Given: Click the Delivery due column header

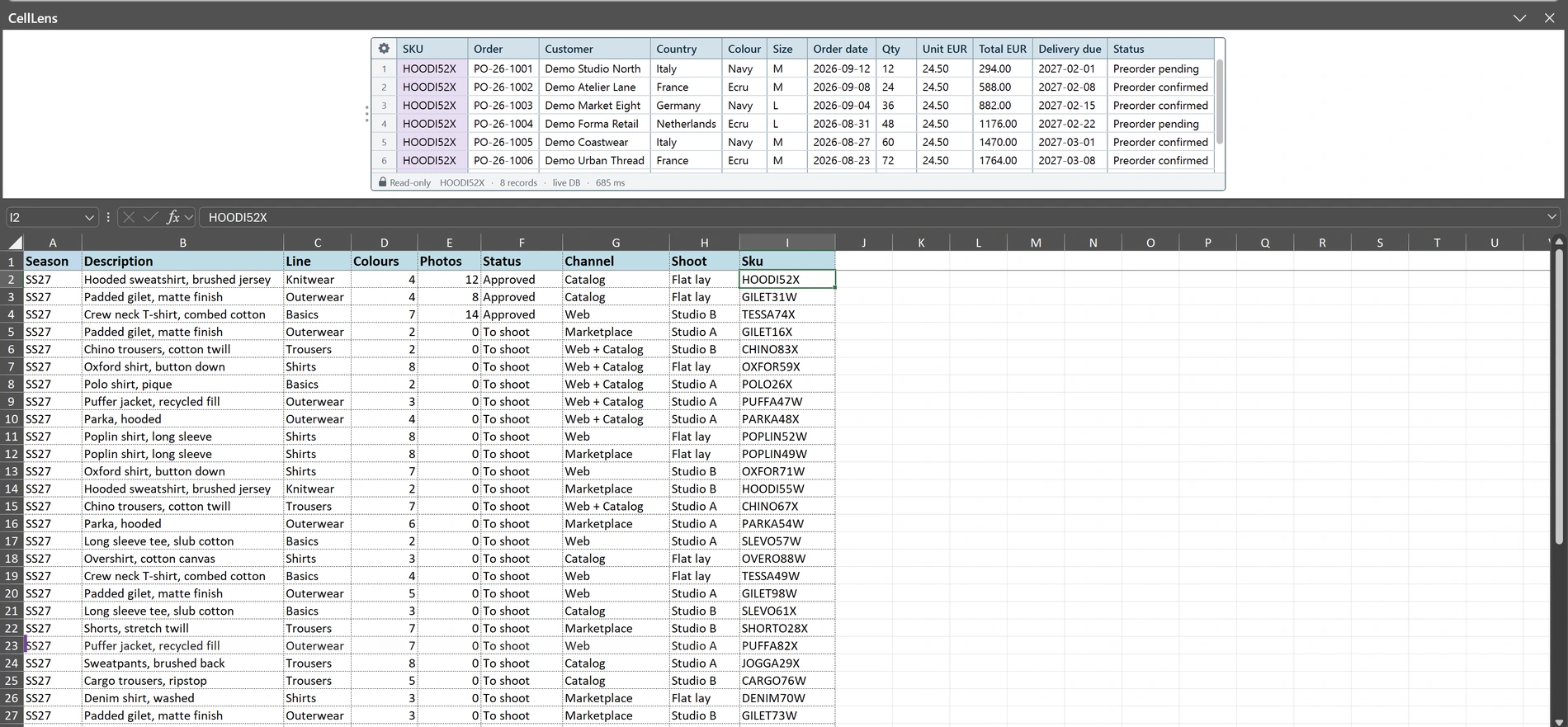Looking at the screenshot, I should pos(1070,49).
